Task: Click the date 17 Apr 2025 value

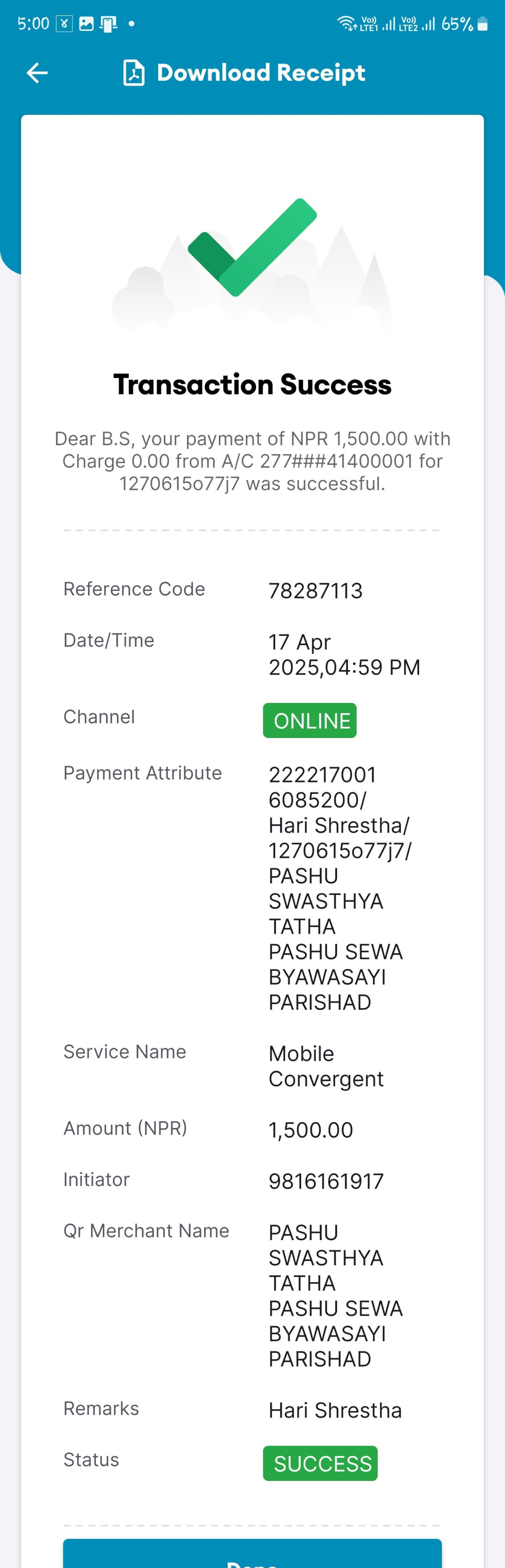Action: [344, 654]
